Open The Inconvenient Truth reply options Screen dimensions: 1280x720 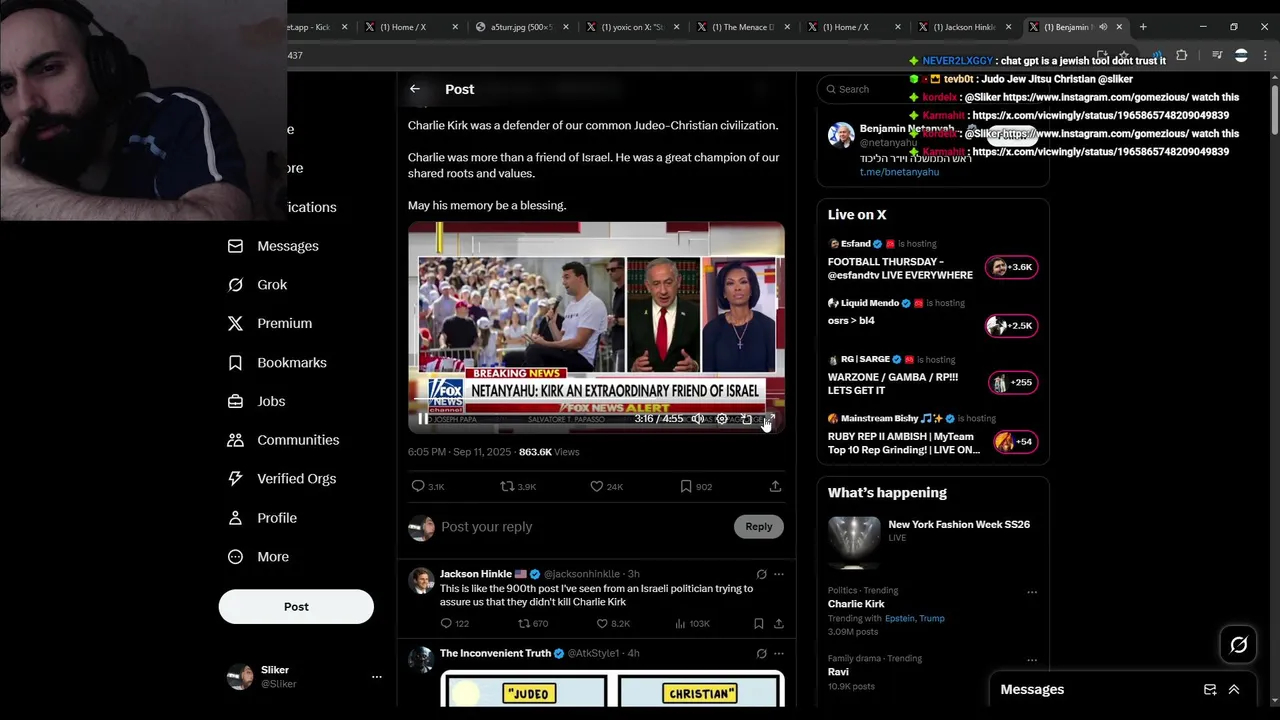click(779, 654)
